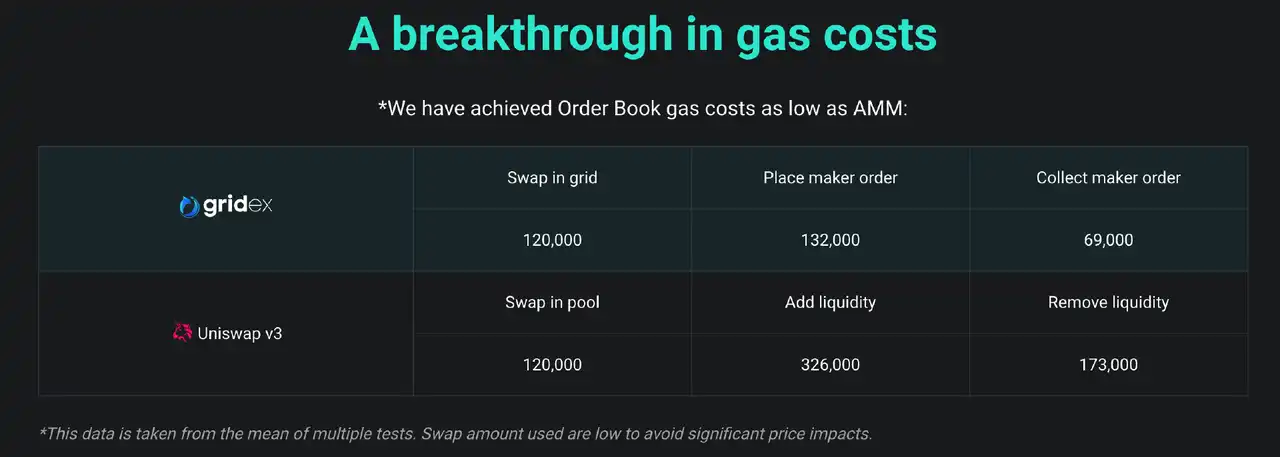Click the 'Remove liquidity' cell

[1108, 302]
